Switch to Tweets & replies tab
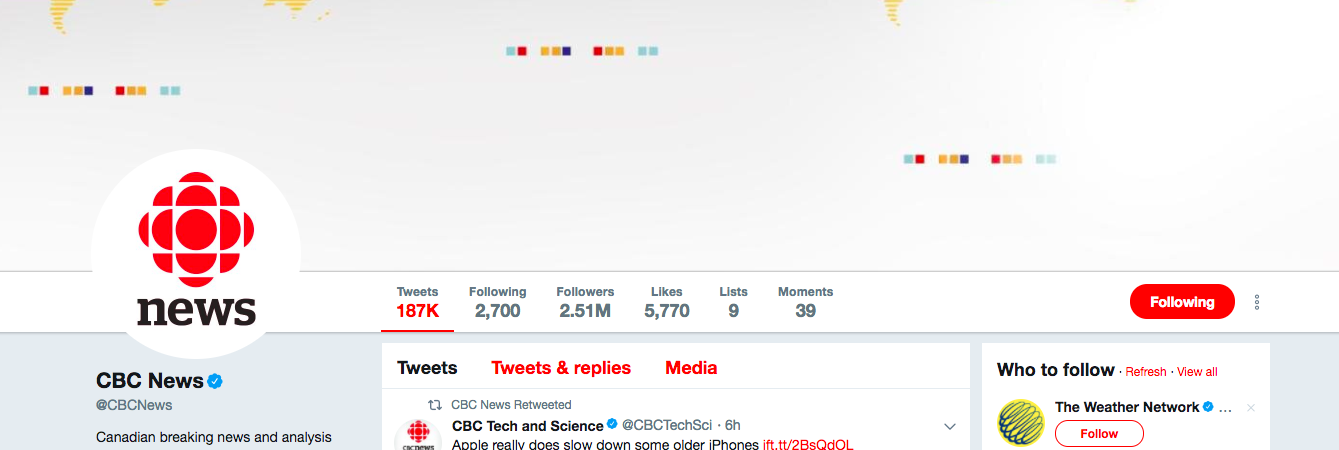This screenshot has width=1339, height=450. tap(561, 368)
